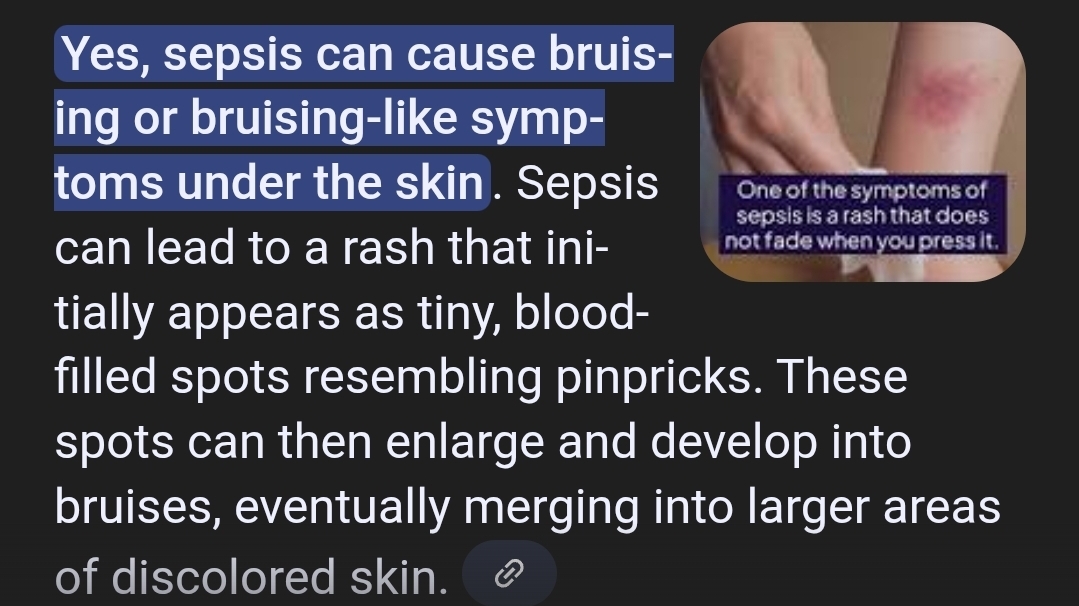1079x606 pixels.
Task: Click the caption about a rash not fading
Action: [863, 215]
